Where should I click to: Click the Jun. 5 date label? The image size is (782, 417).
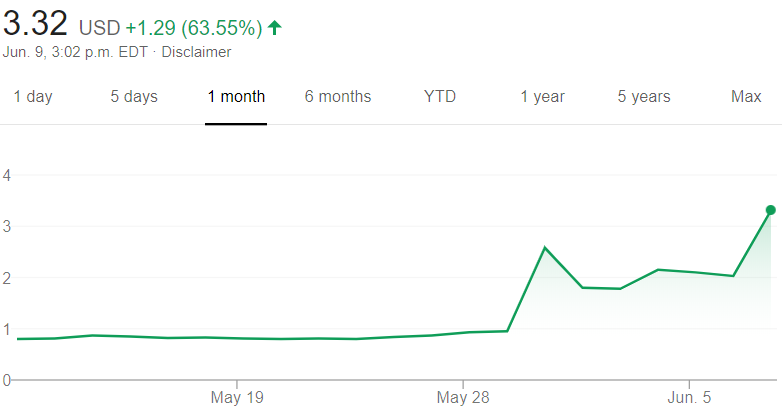pos(689,398)
